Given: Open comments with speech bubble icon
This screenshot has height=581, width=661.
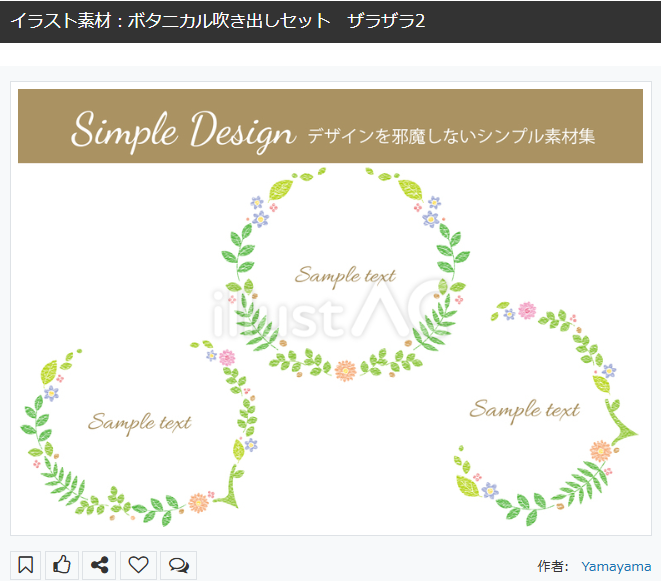Looking at the screenshot, I should click(x=178, y=565).
